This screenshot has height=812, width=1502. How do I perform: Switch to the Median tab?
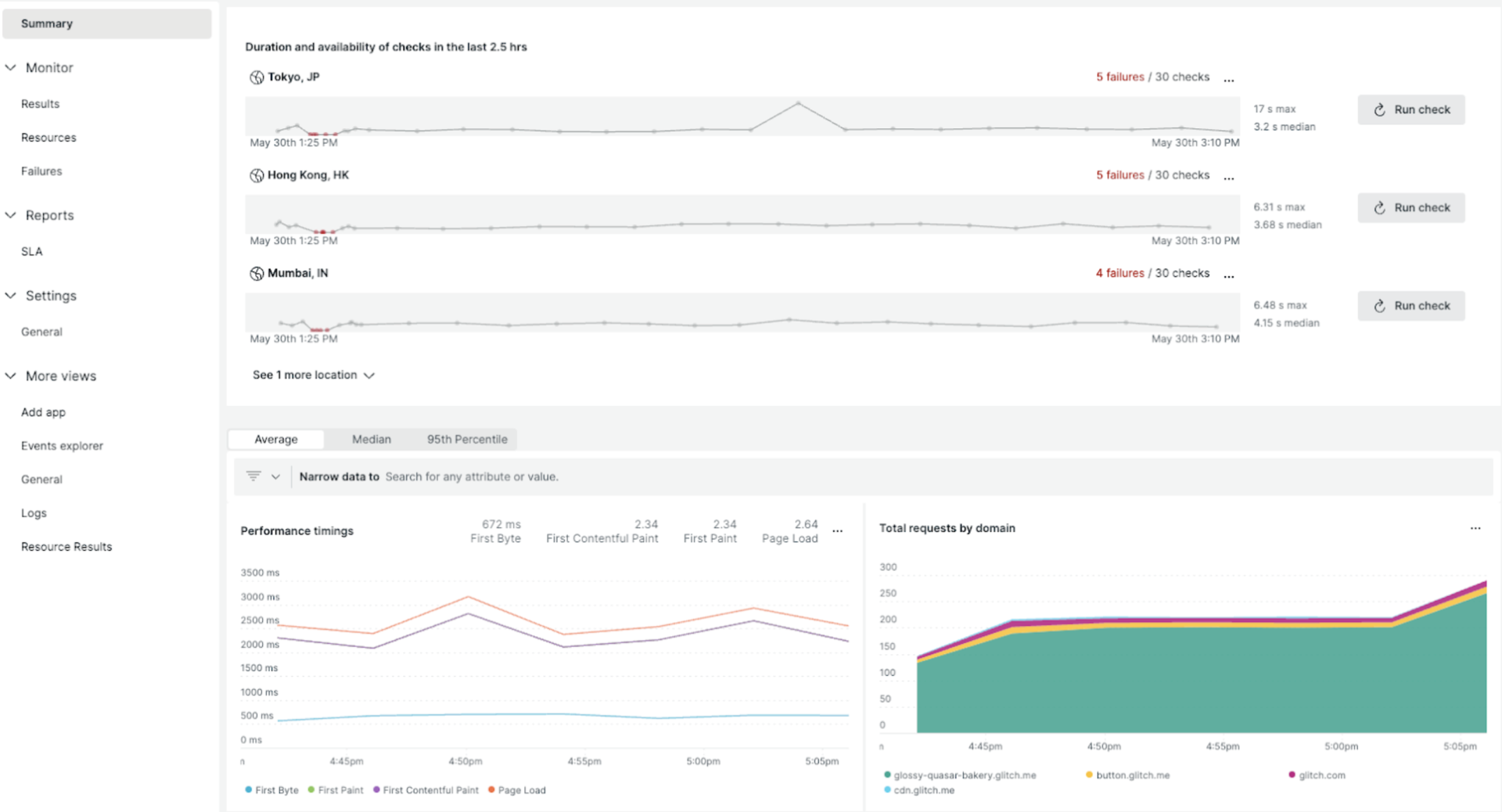point(372,439)
